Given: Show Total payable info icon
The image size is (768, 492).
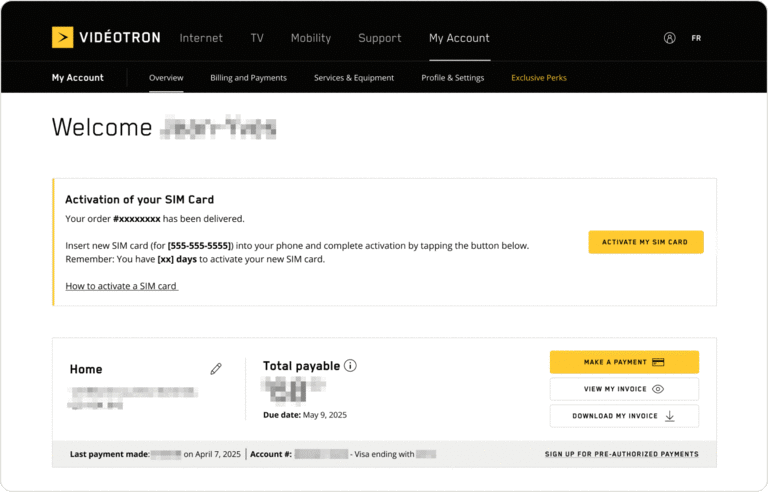Looking at the screenshot, I should (x=350, y=366).
